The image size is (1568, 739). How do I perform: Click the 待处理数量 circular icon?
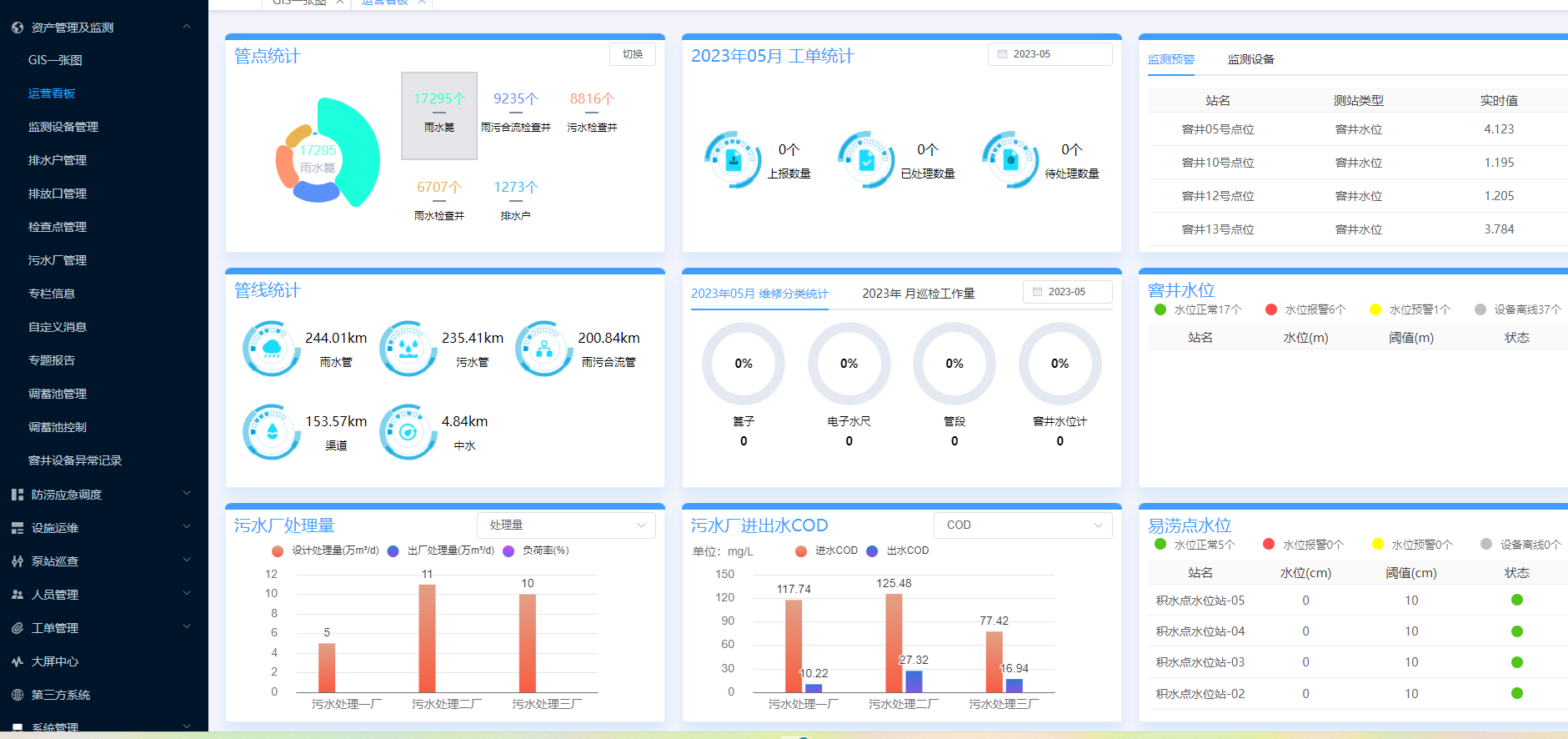click(x=1010, y=159)
